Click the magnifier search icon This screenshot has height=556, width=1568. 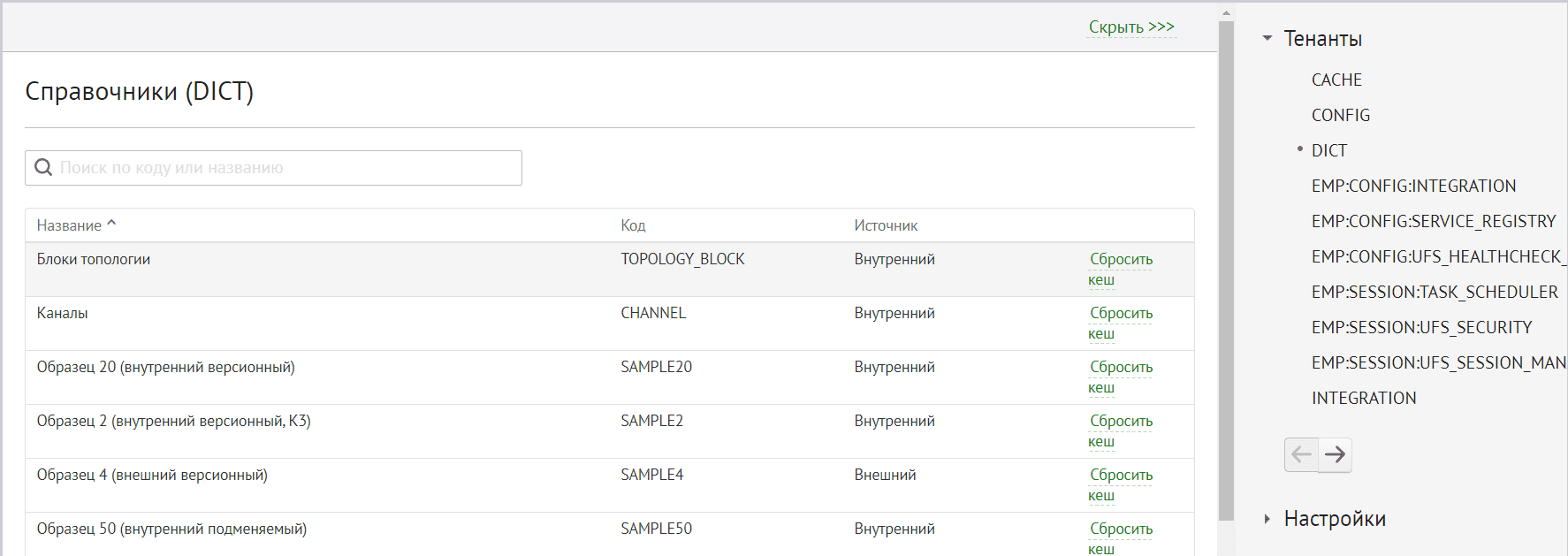43,167
